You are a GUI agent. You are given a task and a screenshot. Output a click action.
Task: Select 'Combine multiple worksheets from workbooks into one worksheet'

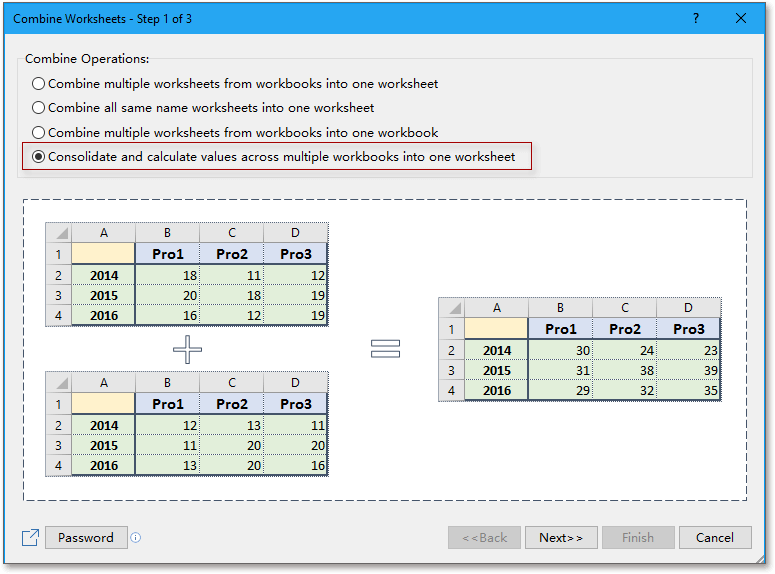tap(39, 84)
